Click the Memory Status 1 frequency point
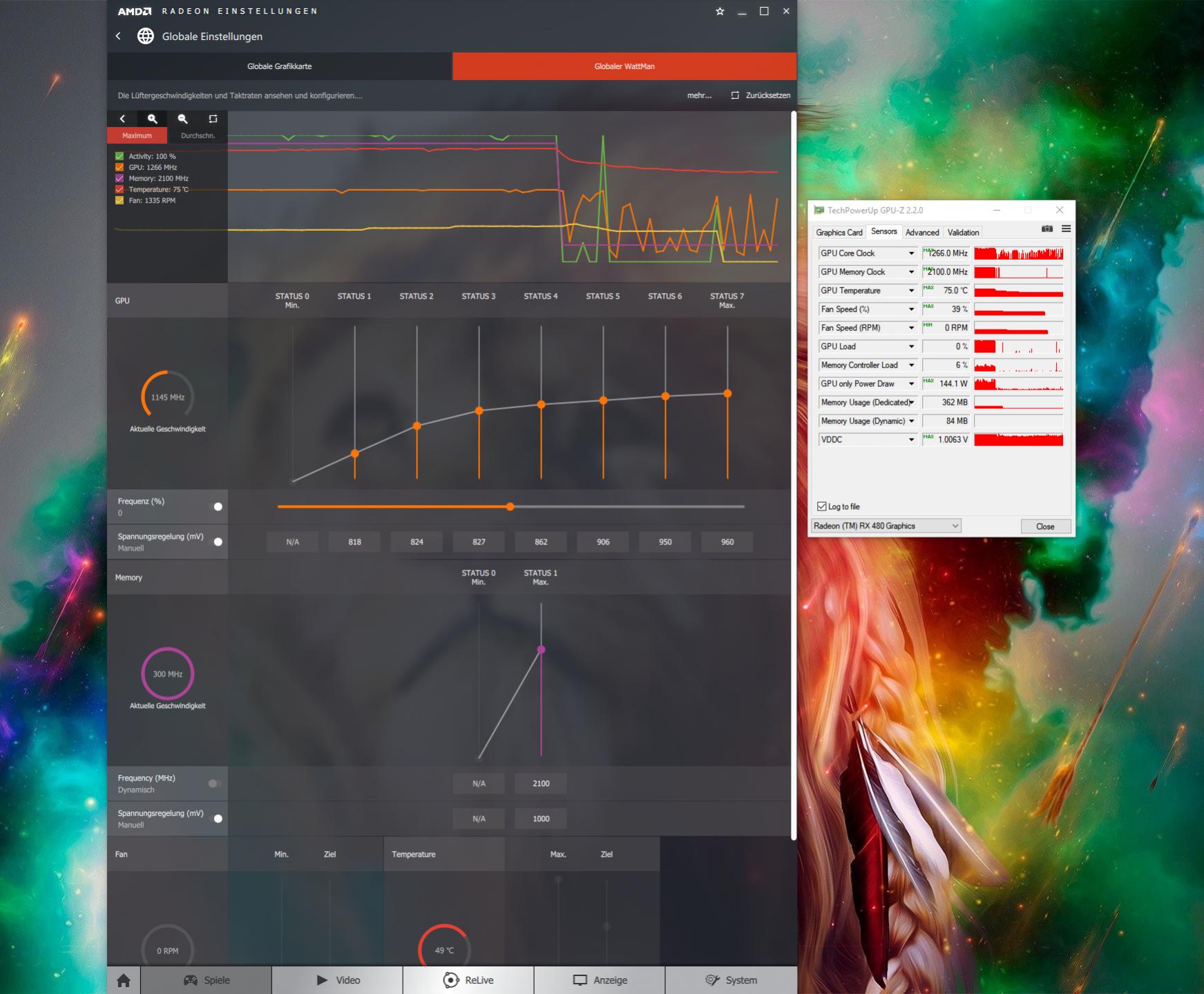Viewport: 1204px width, 994px height. (541, 649)
